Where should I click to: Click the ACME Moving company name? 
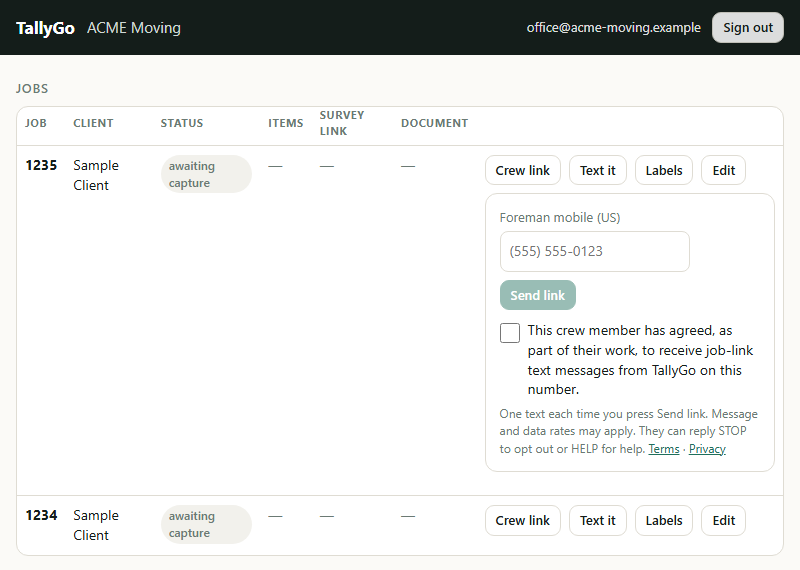click(x=134, y=28)
